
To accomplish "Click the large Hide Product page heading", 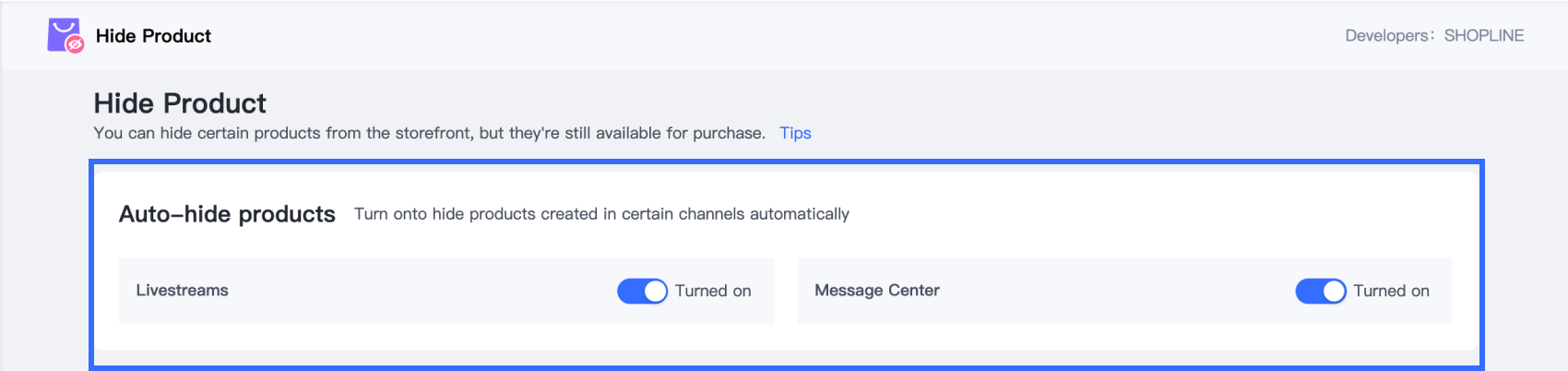I will pos(180,103).
